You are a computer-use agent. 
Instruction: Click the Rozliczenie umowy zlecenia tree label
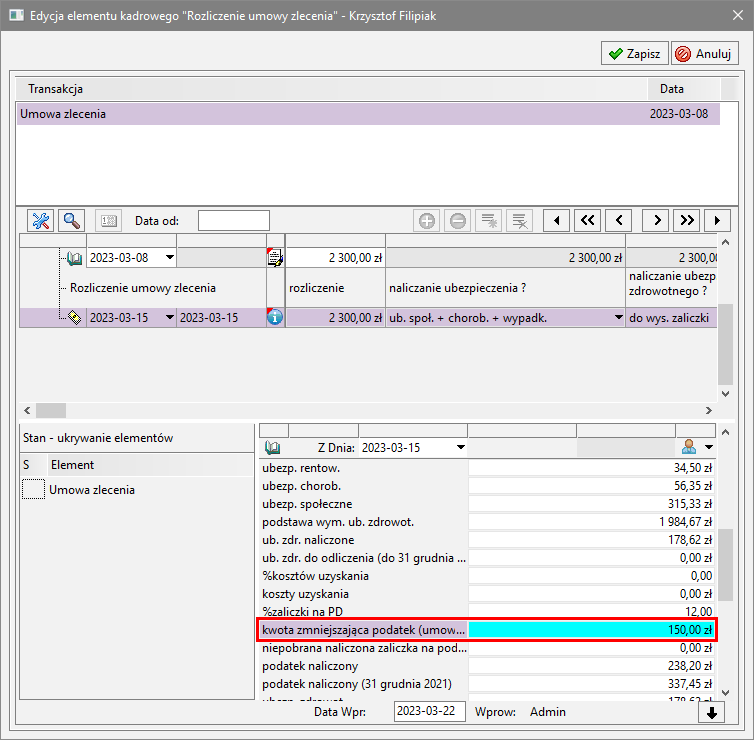[143, 288]
